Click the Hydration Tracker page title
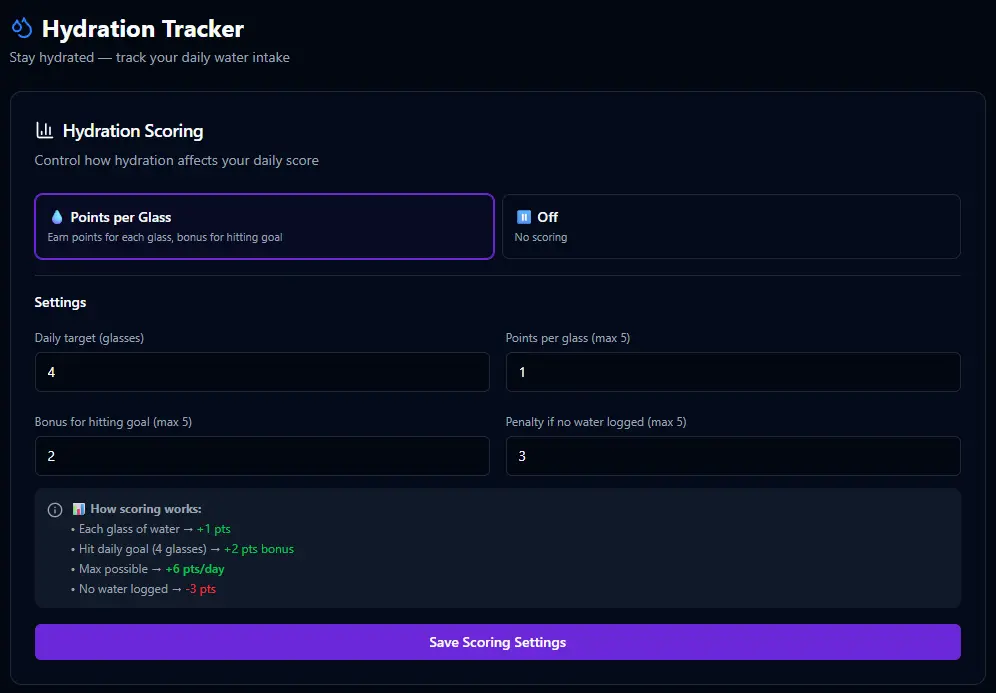Screen dimensions: 996x693 tap(143, 30)
